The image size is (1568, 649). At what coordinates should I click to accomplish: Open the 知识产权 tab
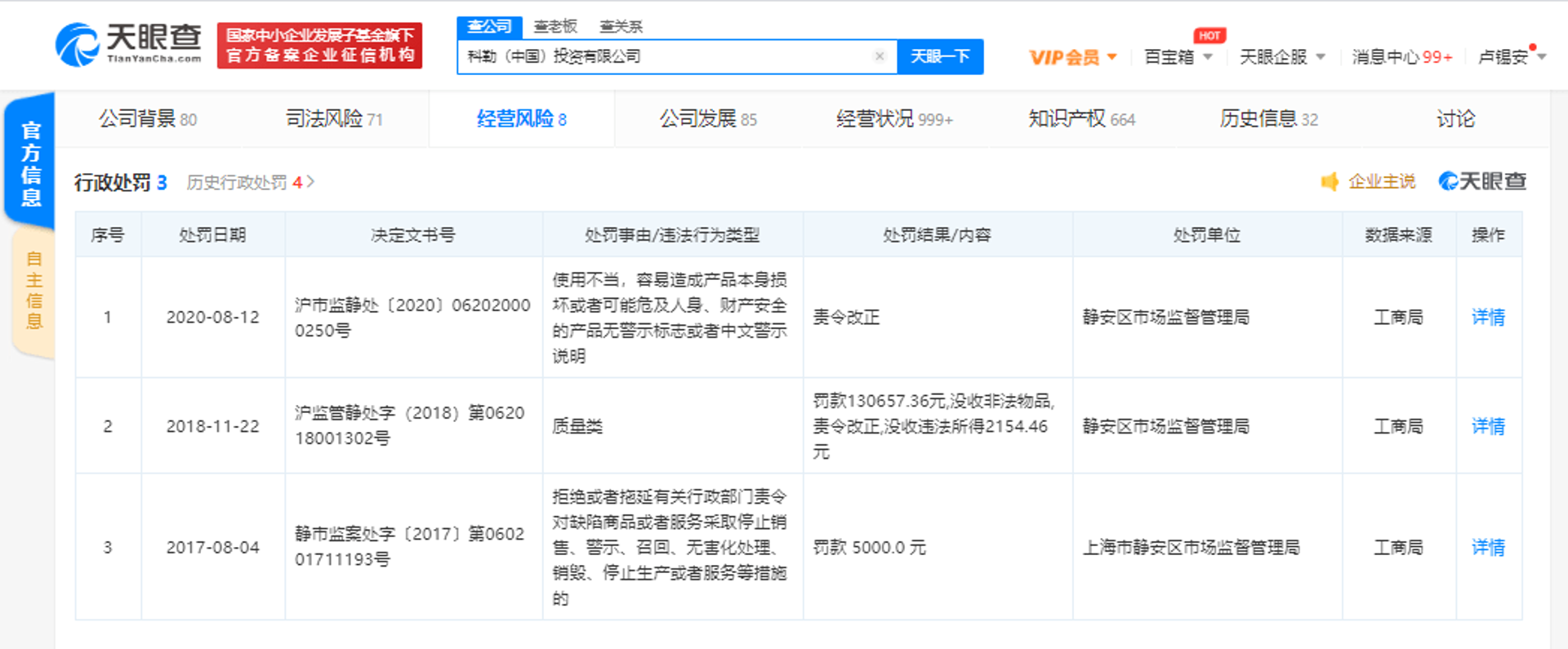pos(1081,119)
